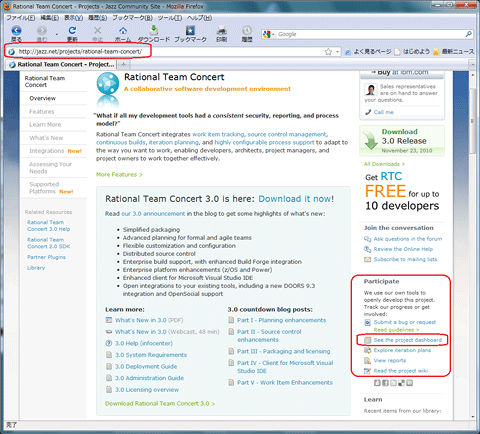Click the よく見るページ bookmark
Viewport: 480px width, 434px height.
[x=368, y=52]
